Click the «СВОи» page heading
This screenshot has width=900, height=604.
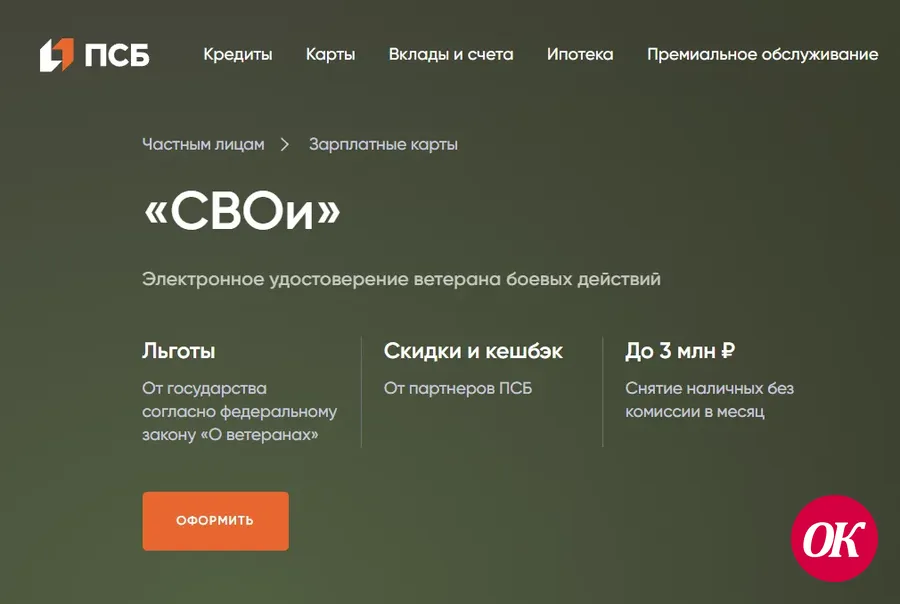(242, 211)
